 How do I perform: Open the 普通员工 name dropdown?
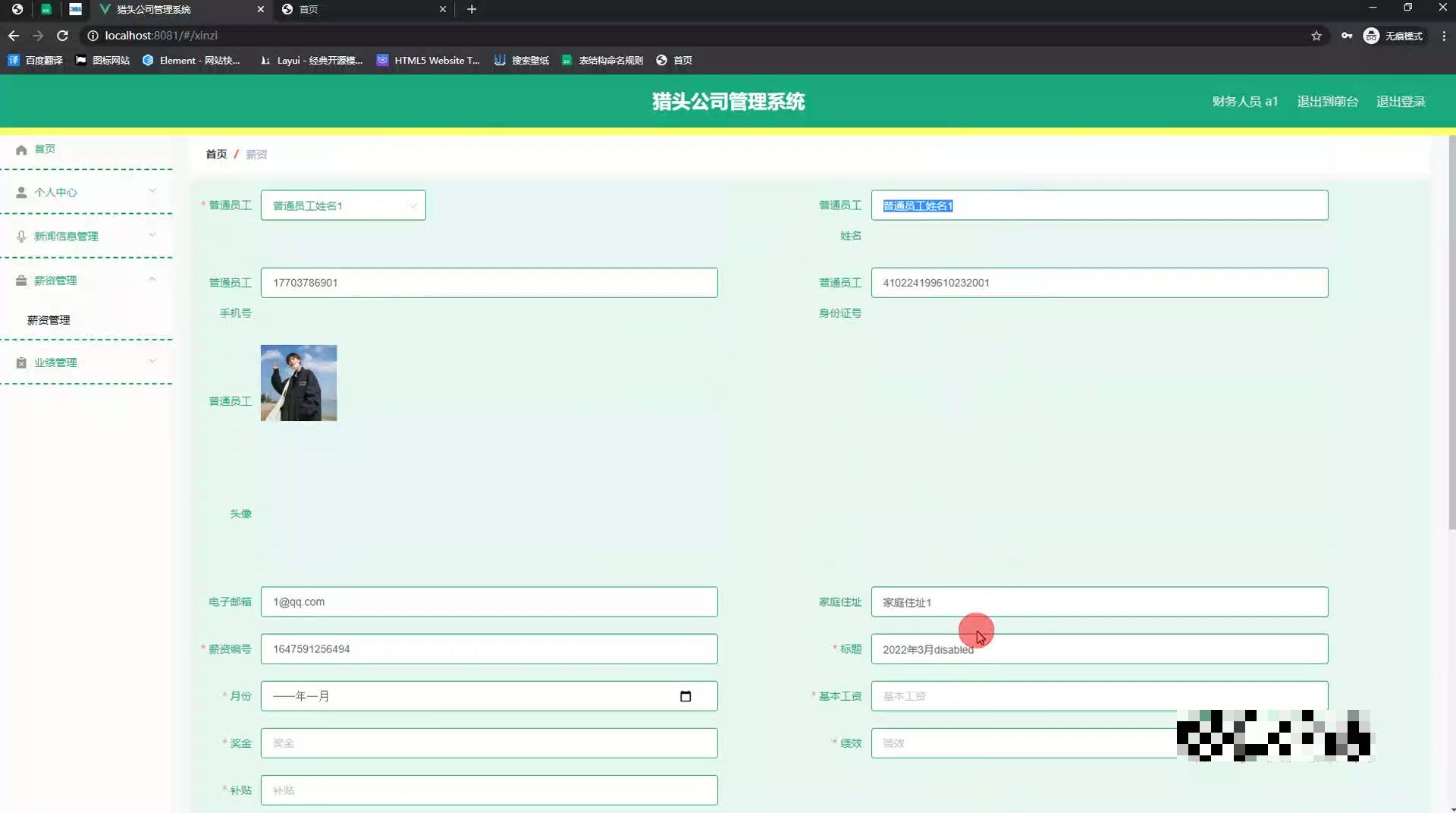(x=343, y=206)
